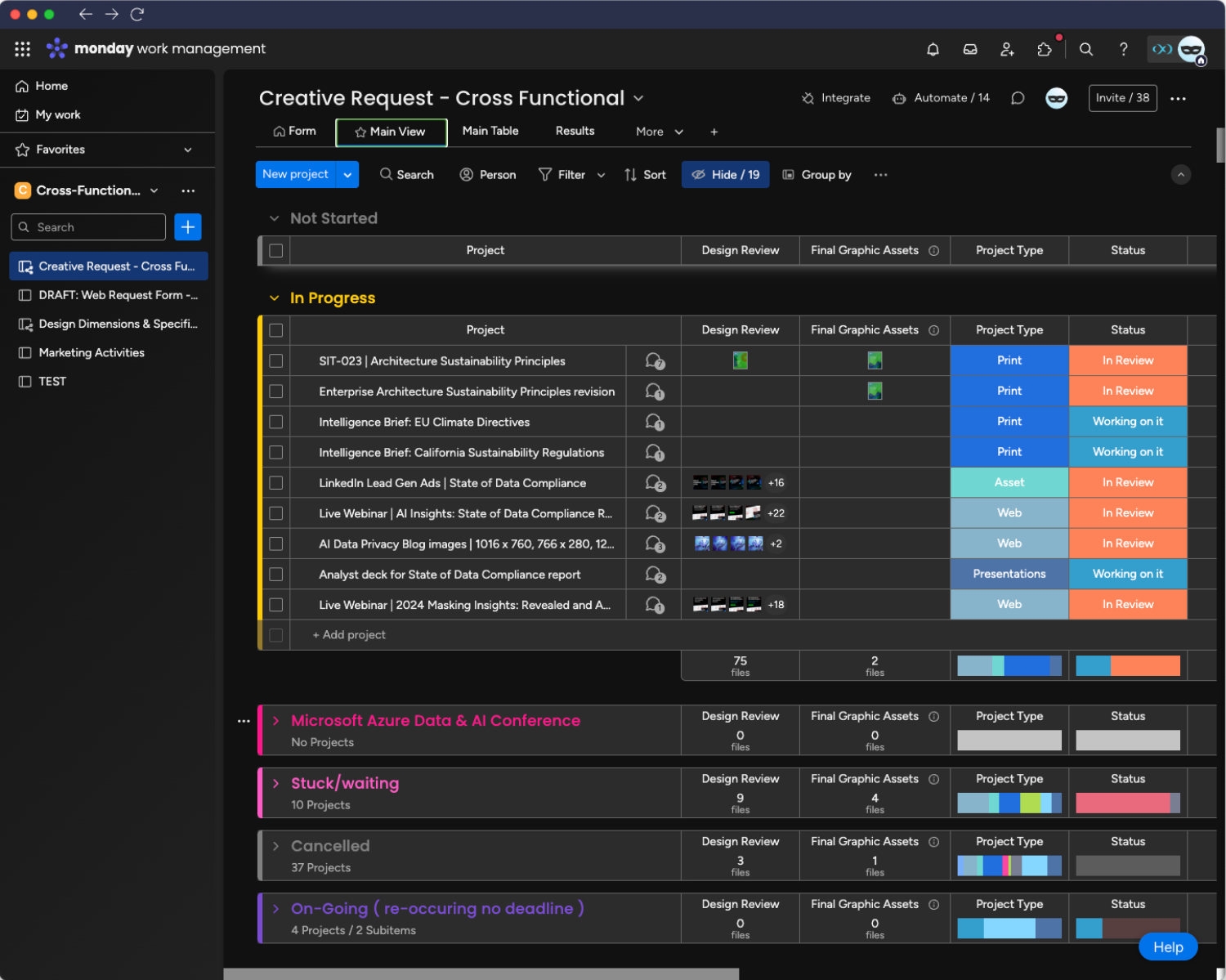Open board title dropdown chevron

tap(638, 98)
